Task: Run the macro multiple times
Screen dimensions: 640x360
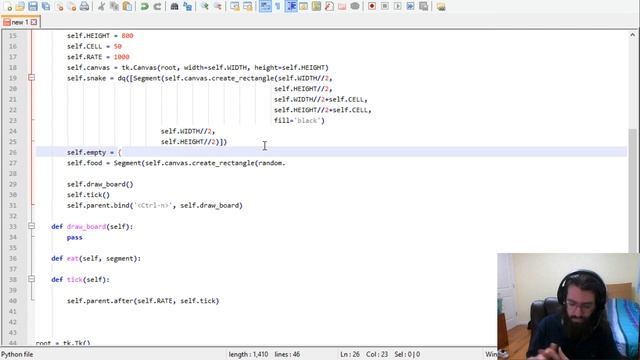Action: (x=411, y=6)
